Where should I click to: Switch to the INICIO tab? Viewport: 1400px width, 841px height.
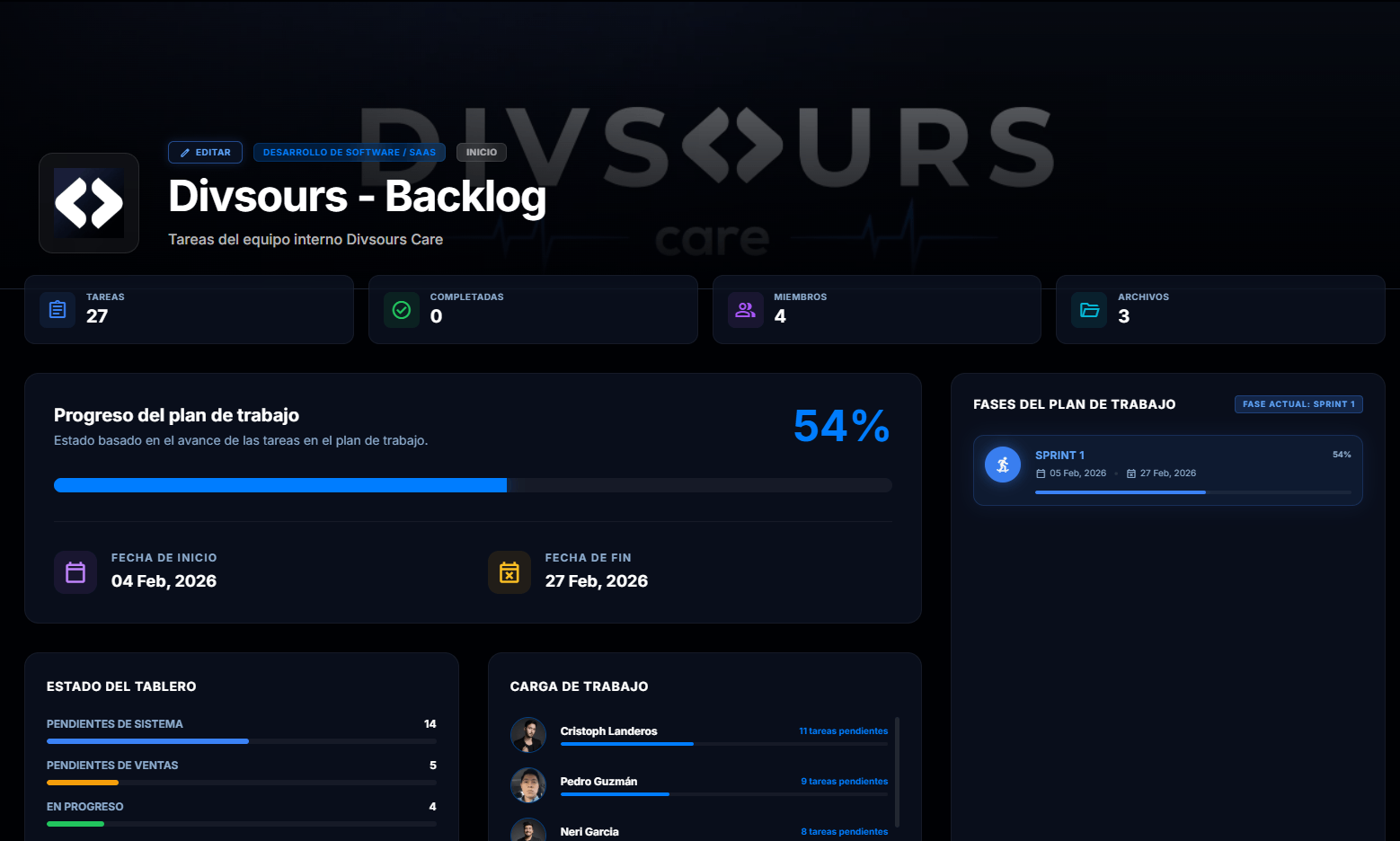(x=481, y=152)
